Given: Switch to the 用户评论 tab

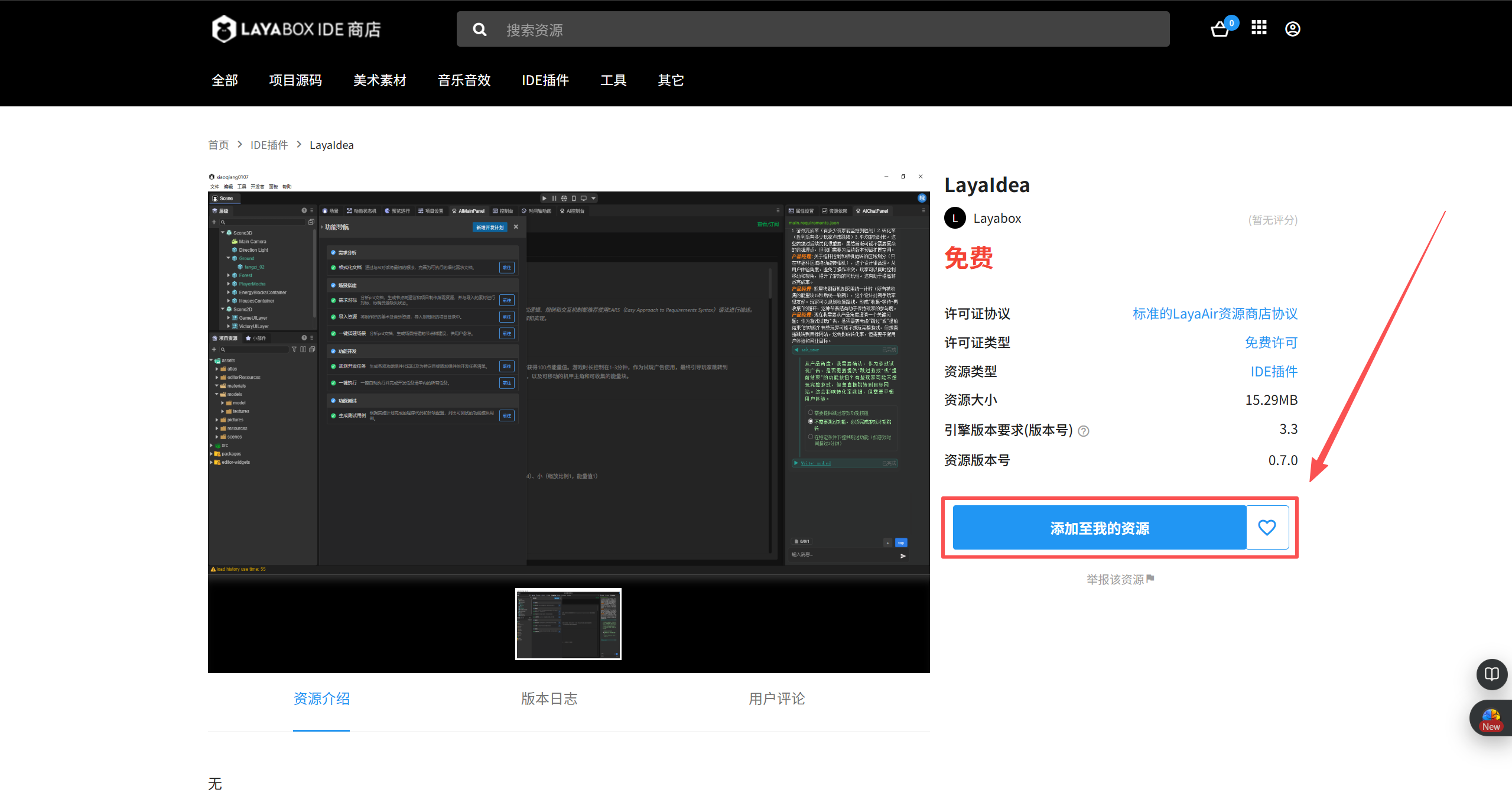Looking at the screenshot, I should pyautogui.click(x=777, y=699).
